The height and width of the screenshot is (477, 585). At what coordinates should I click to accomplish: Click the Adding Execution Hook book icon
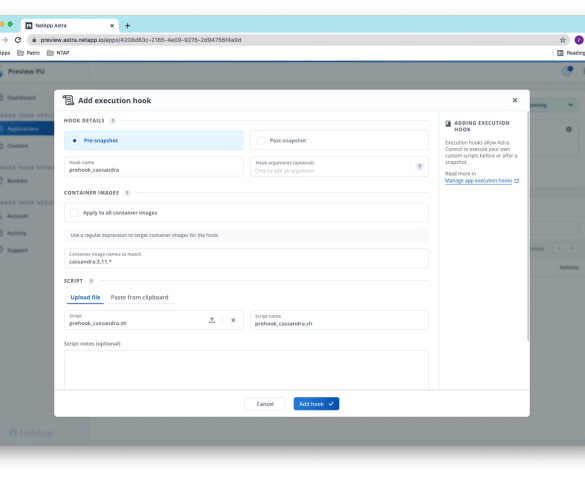(x=448, y=123)
